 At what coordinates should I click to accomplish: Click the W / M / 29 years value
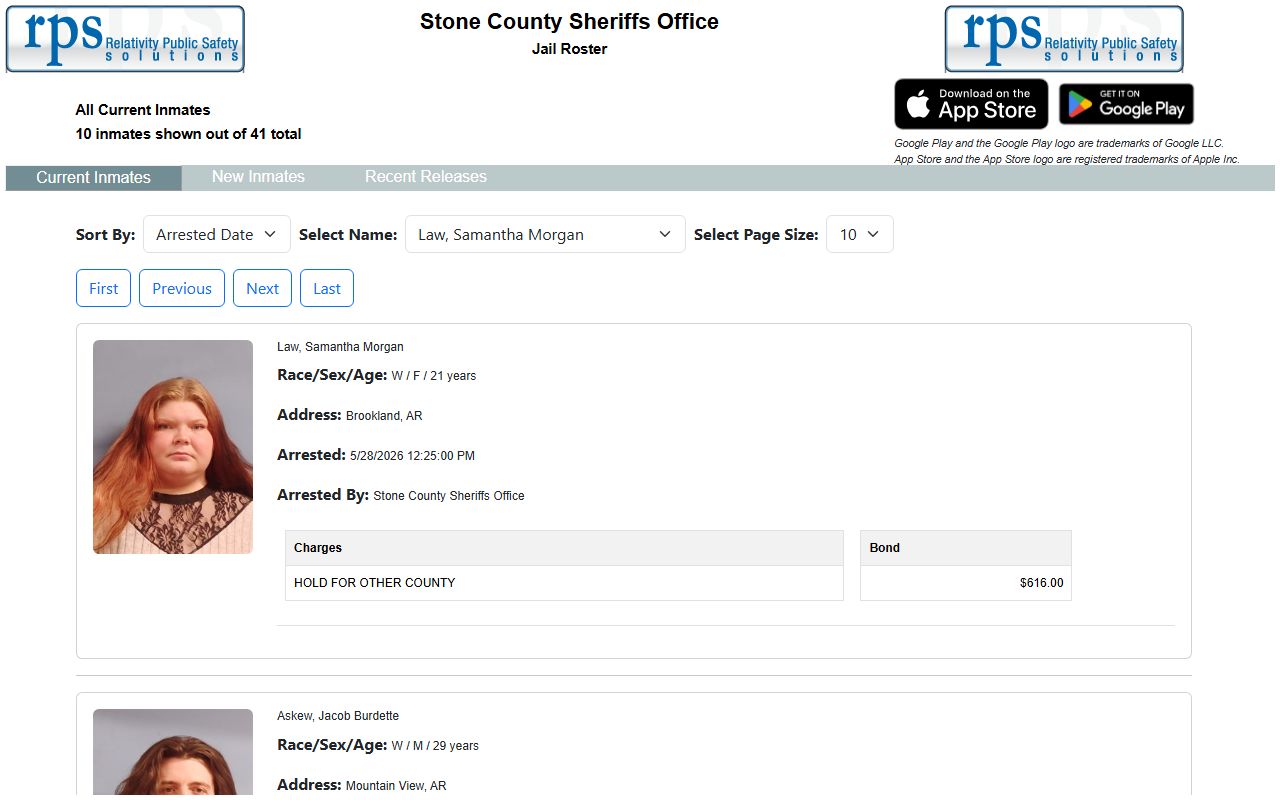[435, 746]
